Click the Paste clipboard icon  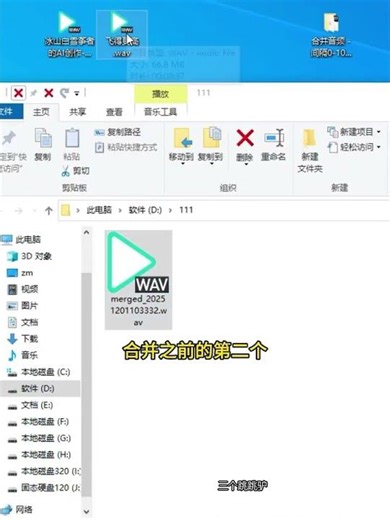pyautogui.click(x=72, y=138)
